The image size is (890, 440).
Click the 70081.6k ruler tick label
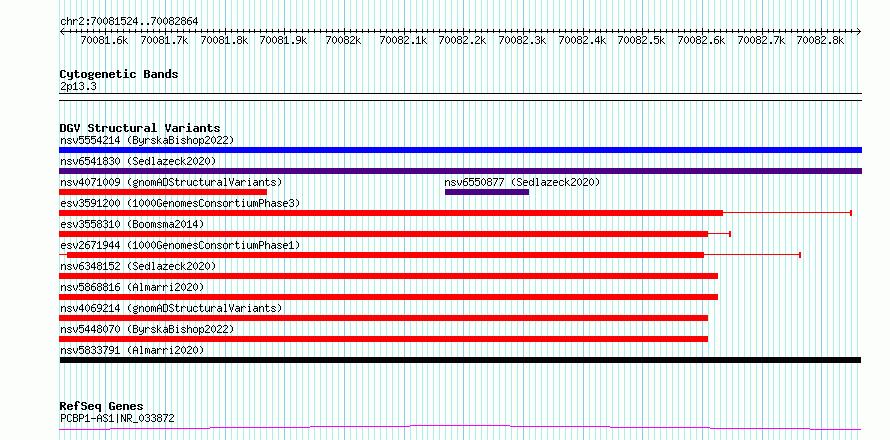(x=104, y=40)
